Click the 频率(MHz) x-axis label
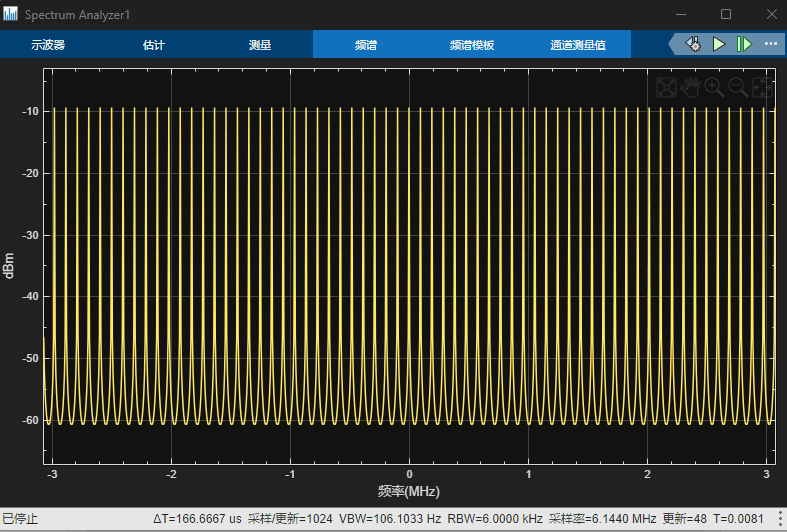 coord(409,491)
